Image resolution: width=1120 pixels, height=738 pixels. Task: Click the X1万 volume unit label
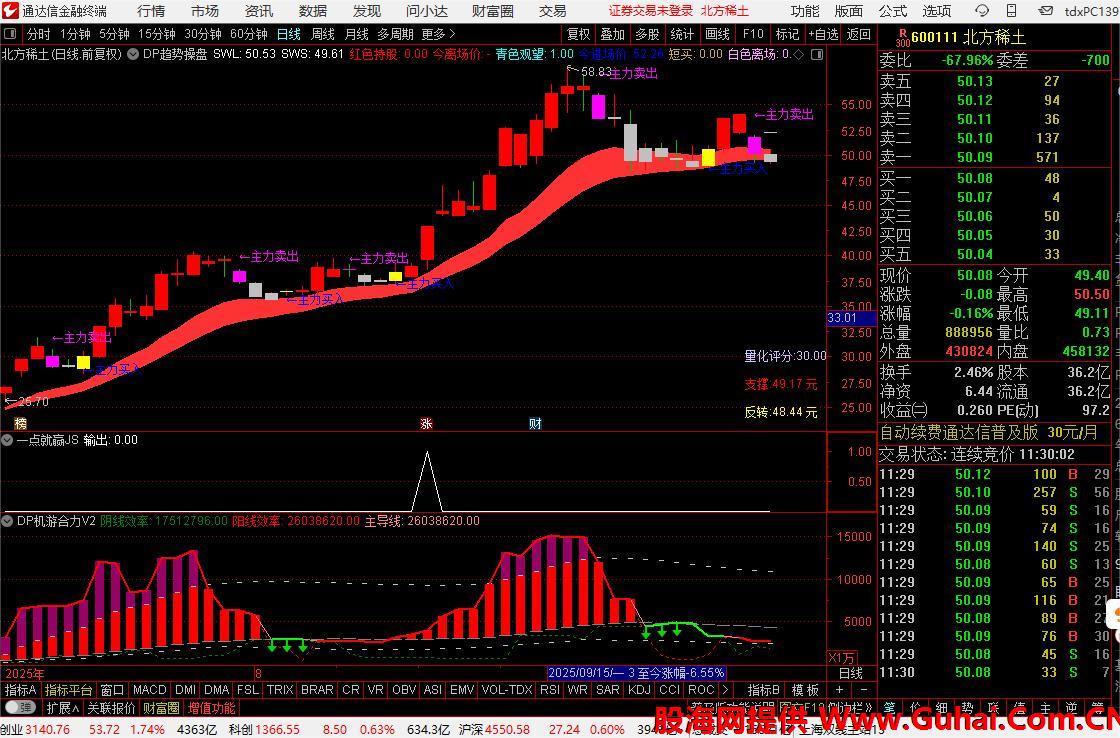point(841,657)
